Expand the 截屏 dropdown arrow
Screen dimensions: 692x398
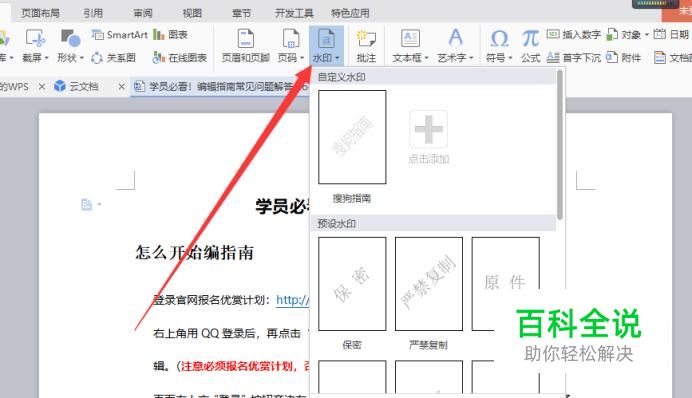(x=46, y=58)
